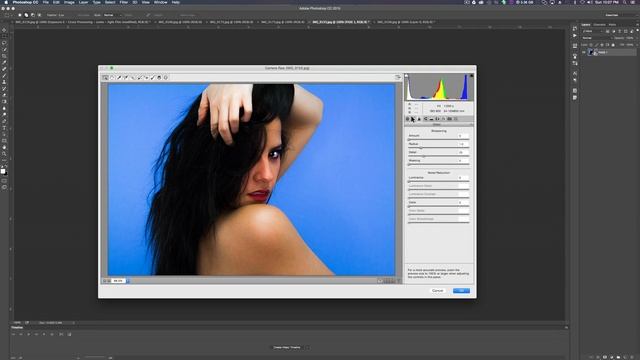Open the Image menu
Screen dimensions: 640x360
tap(69, 2)
